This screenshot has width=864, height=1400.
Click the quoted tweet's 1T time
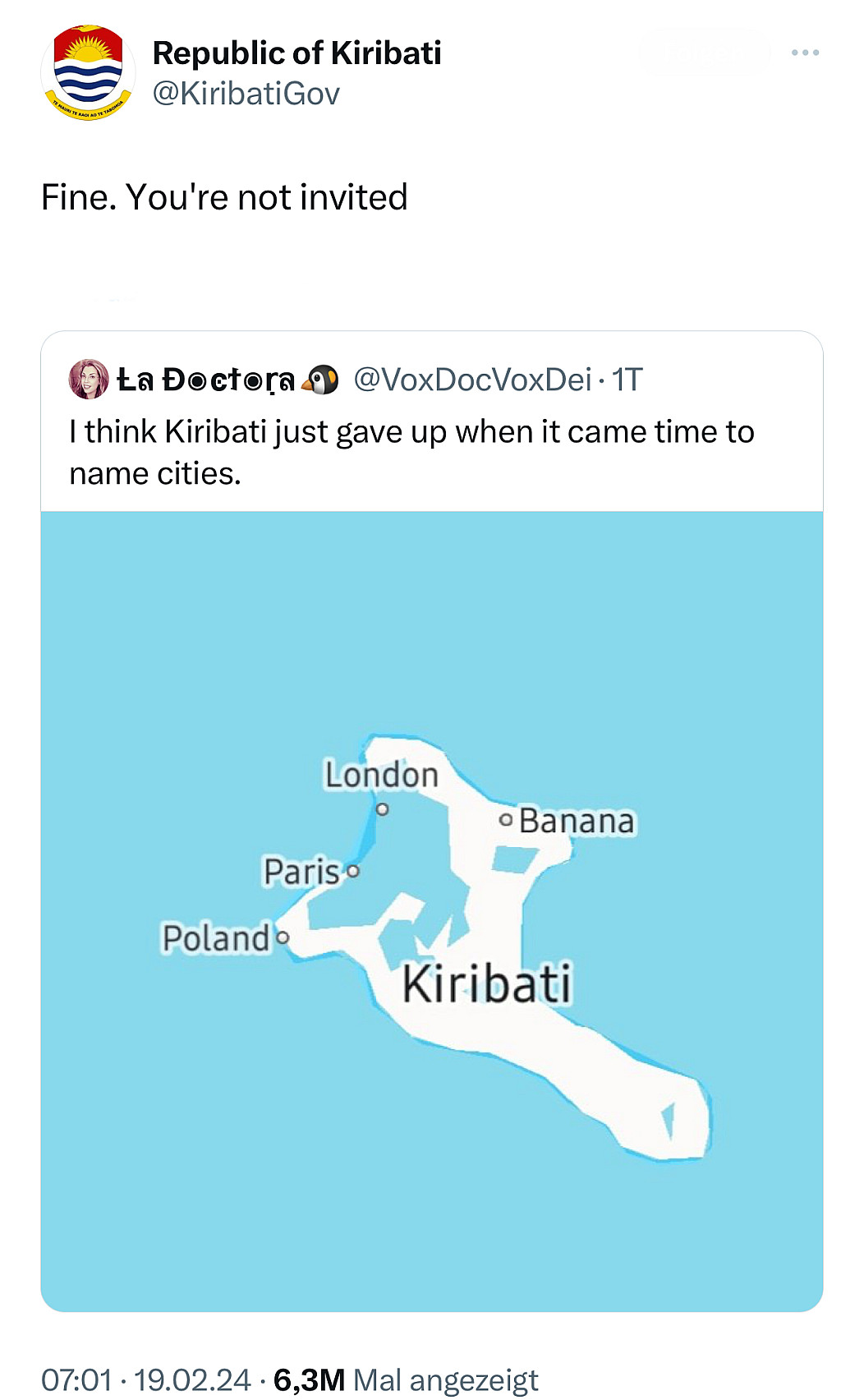coord(627,380)
